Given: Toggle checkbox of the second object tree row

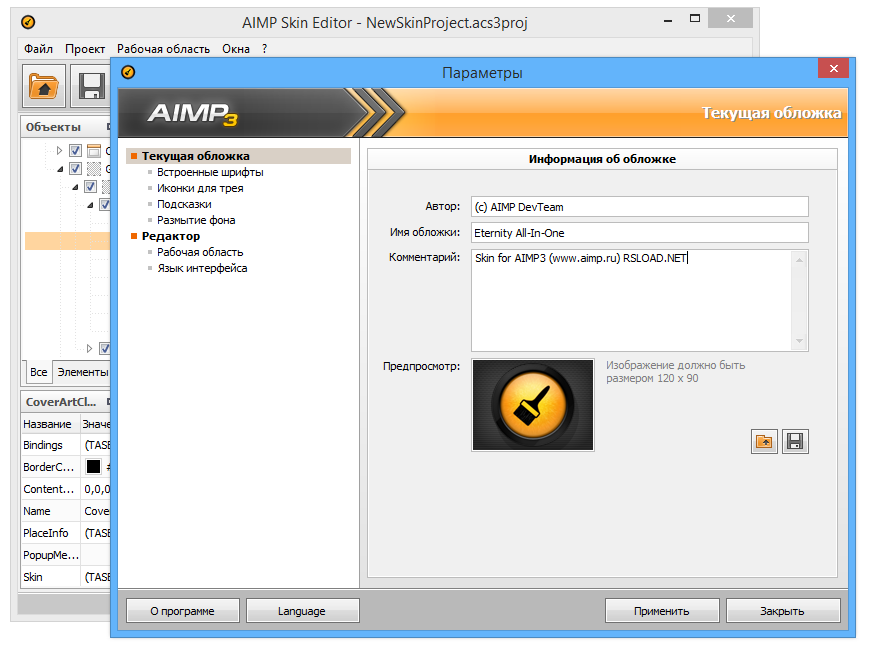Looking at the screenshot, I should click(75, 169).
